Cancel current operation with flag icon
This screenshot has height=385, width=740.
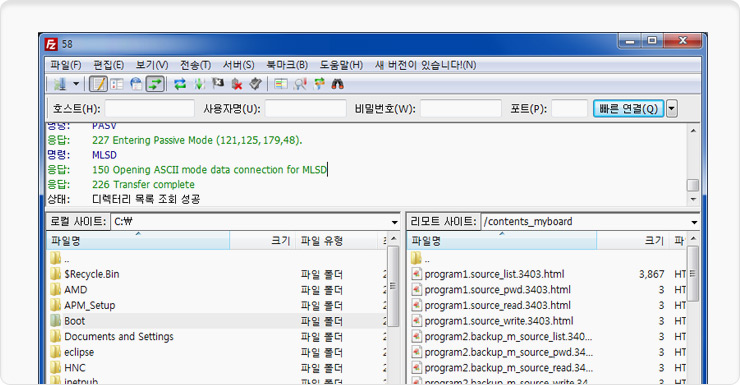click(x=218, y=84)
